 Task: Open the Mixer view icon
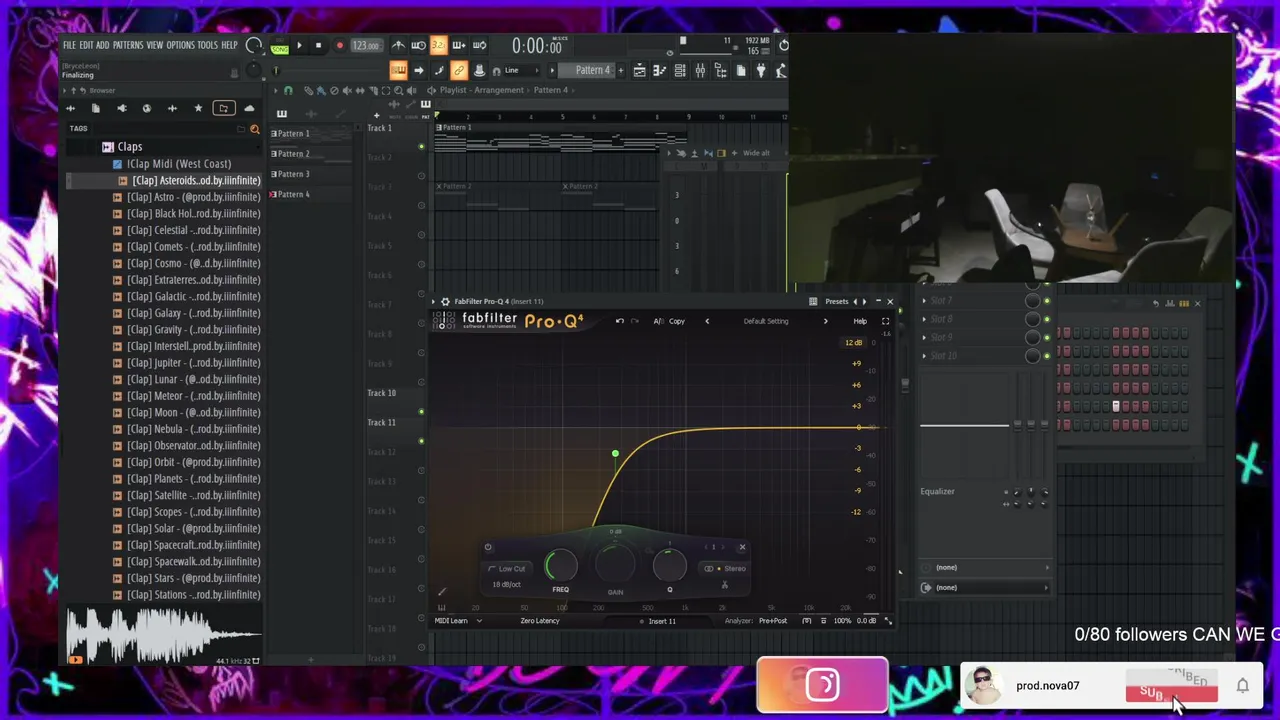pyautogui.click(x=700, y=70)
